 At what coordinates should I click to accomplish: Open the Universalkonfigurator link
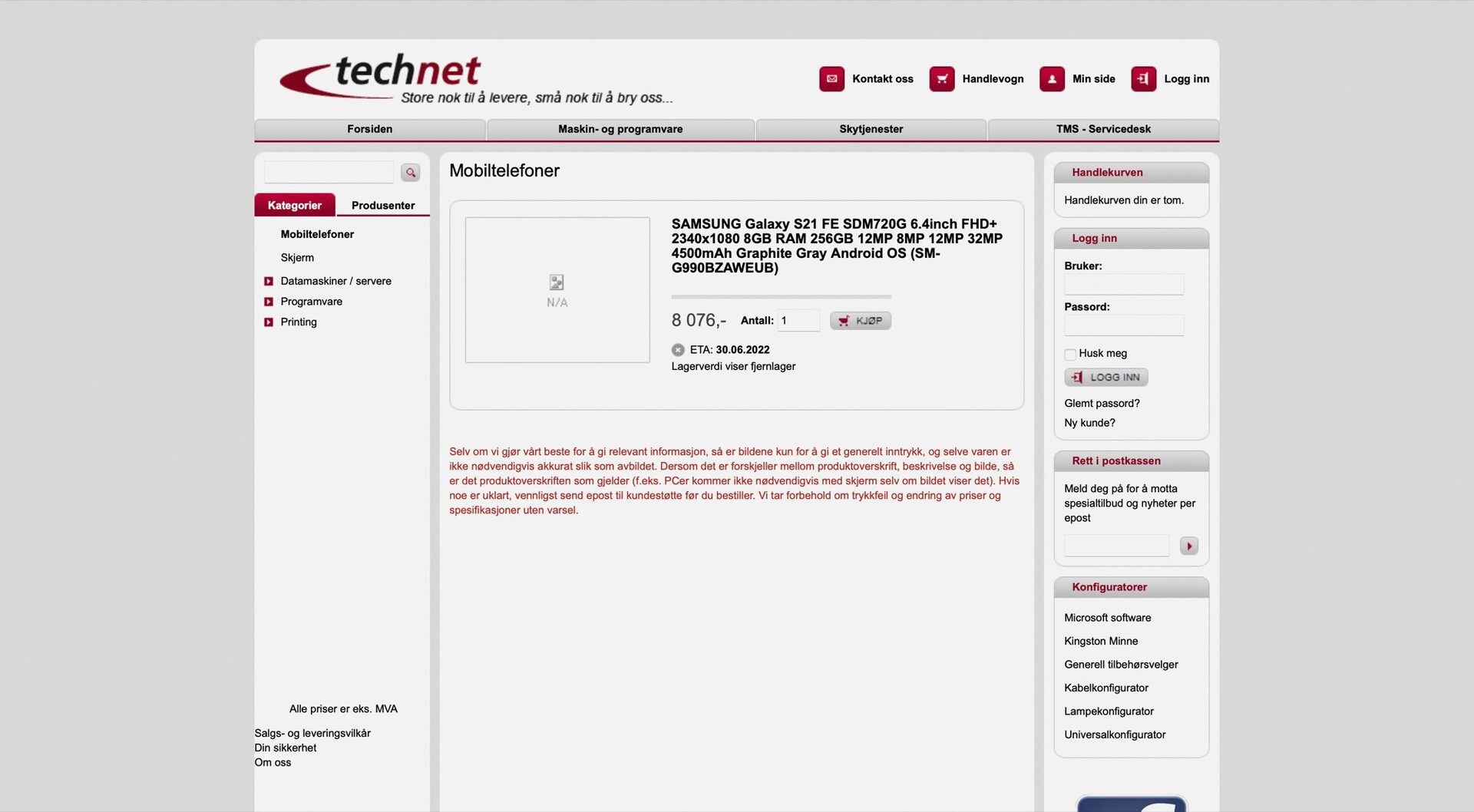[x=1115, y=735]
